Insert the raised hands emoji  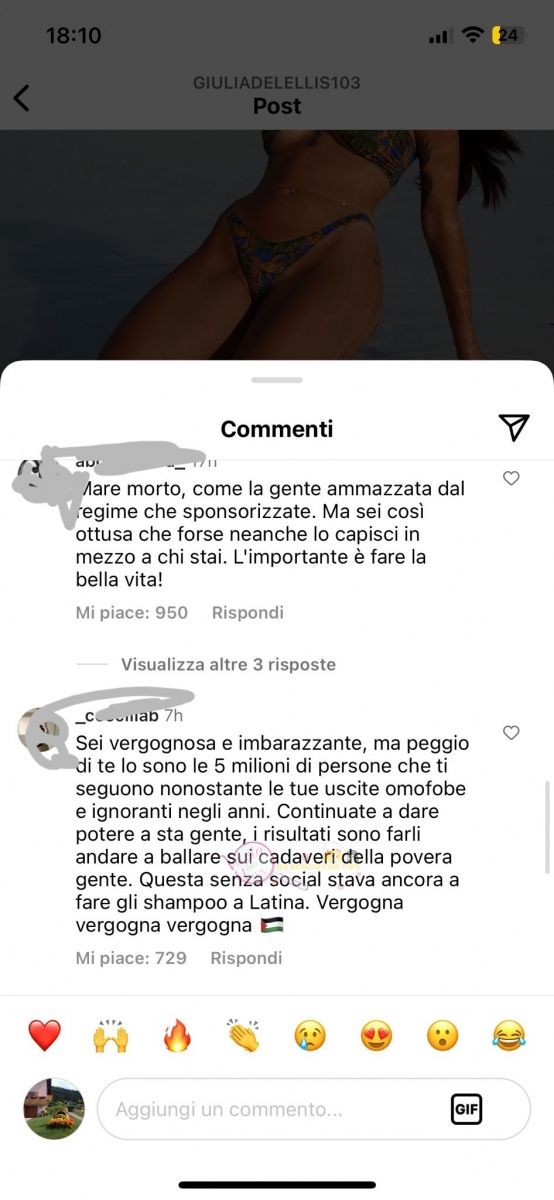(110, 1035)
